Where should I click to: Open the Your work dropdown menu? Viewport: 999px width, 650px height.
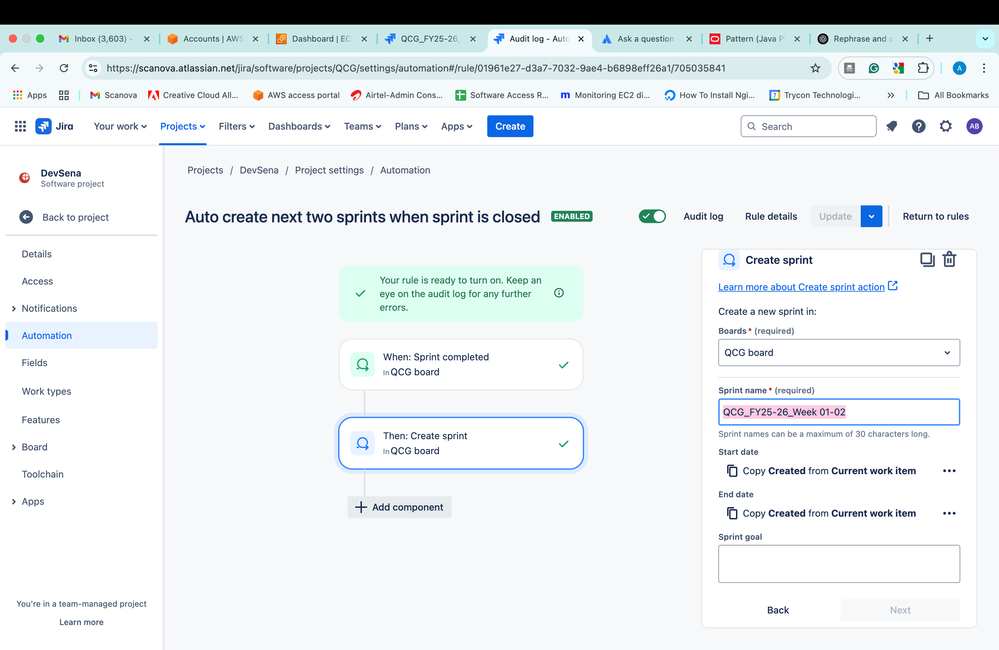[x=120, y=126]
